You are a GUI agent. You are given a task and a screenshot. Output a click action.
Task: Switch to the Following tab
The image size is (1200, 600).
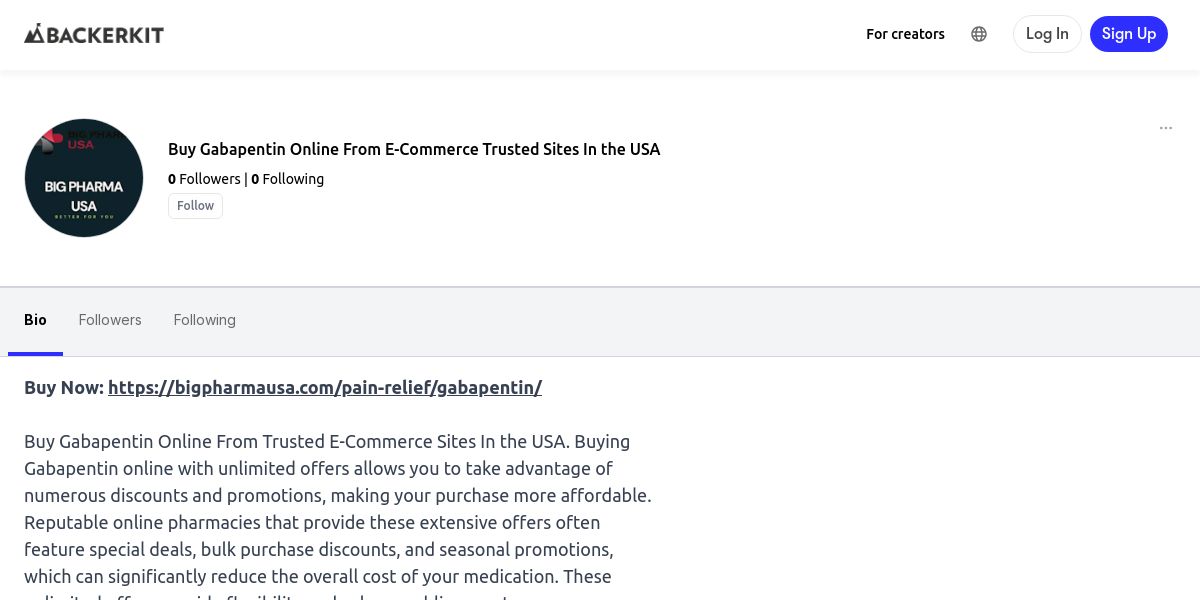pyautogui.click(x=204, y=320)
